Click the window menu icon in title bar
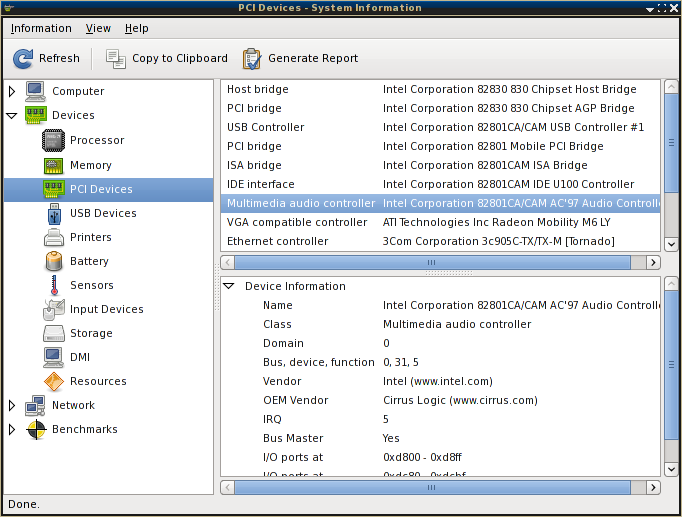 pos(9,7)
